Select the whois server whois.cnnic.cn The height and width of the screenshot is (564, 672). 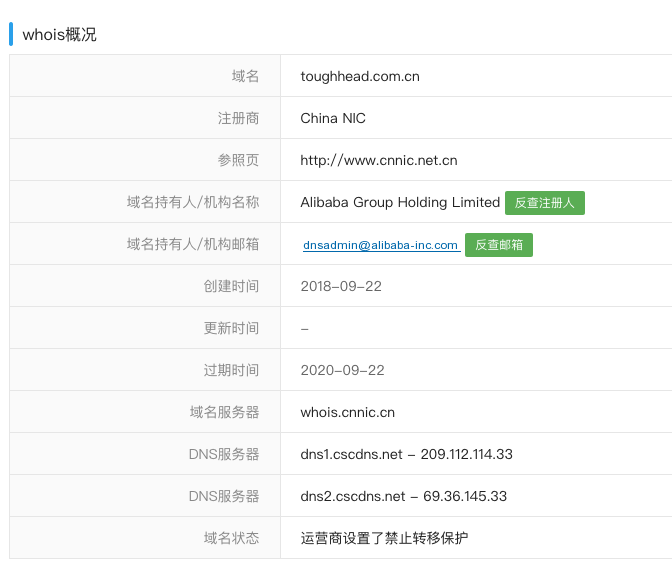click(x=348, y=412)
